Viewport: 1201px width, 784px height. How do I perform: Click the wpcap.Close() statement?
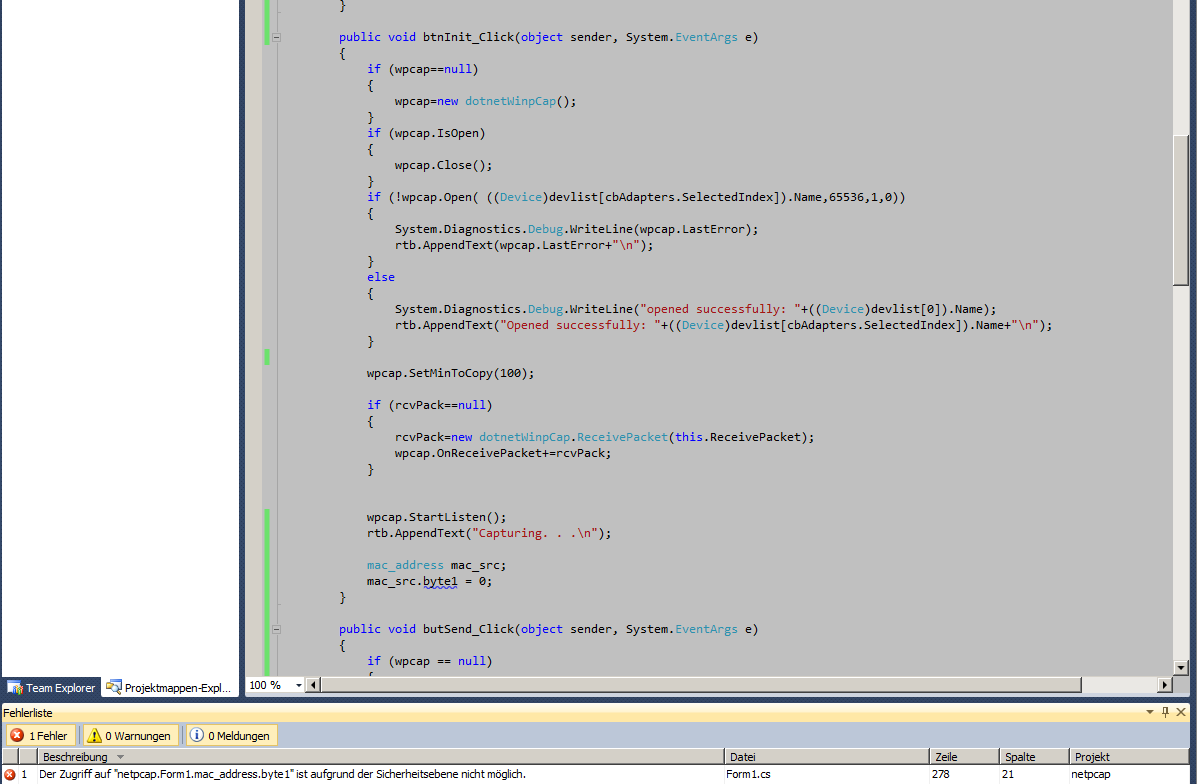point(444,165)
